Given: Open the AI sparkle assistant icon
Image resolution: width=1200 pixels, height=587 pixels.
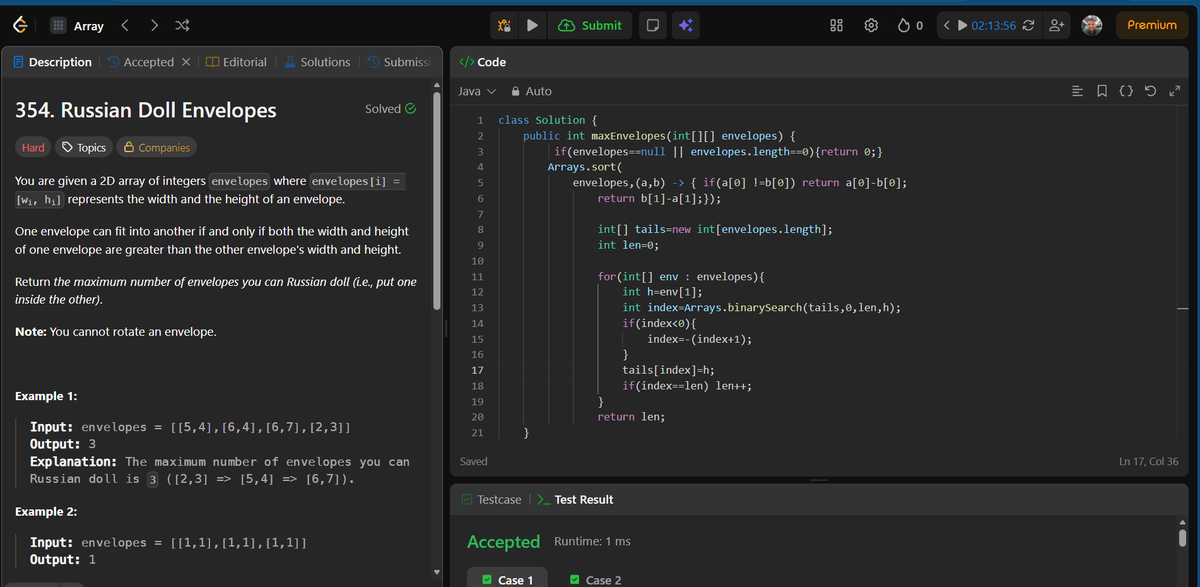Looking at the screenshot, I should pos(686,26).
